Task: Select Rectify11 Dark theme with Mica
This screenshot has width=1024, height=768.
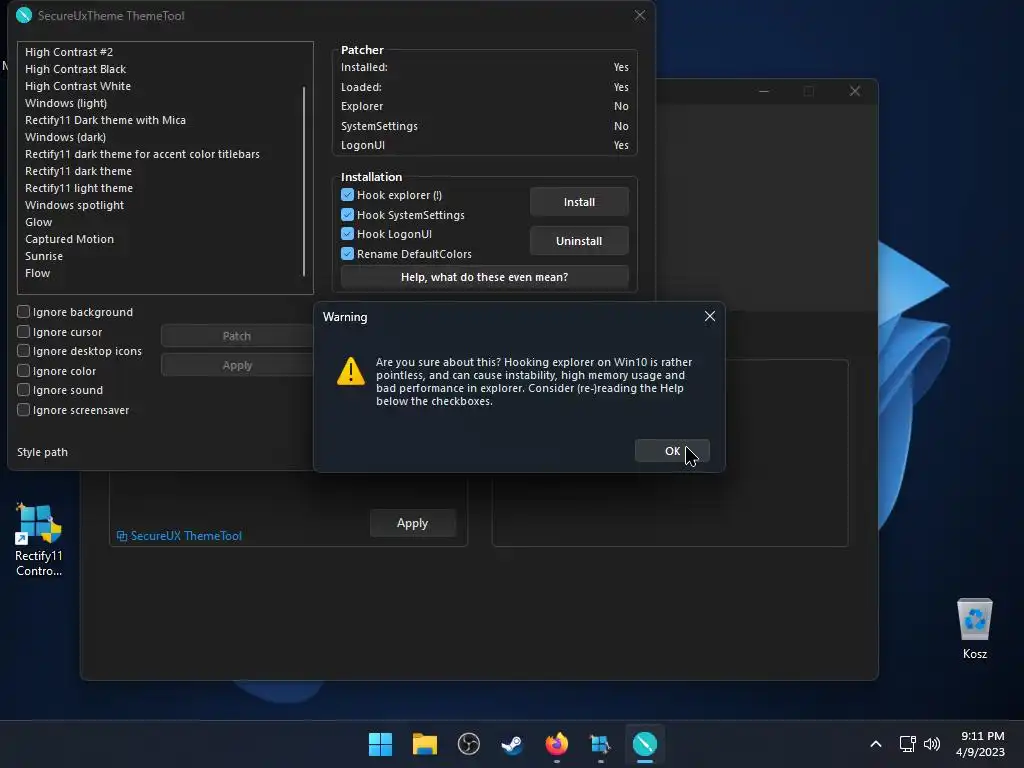Action: click(x=105, y=120)
